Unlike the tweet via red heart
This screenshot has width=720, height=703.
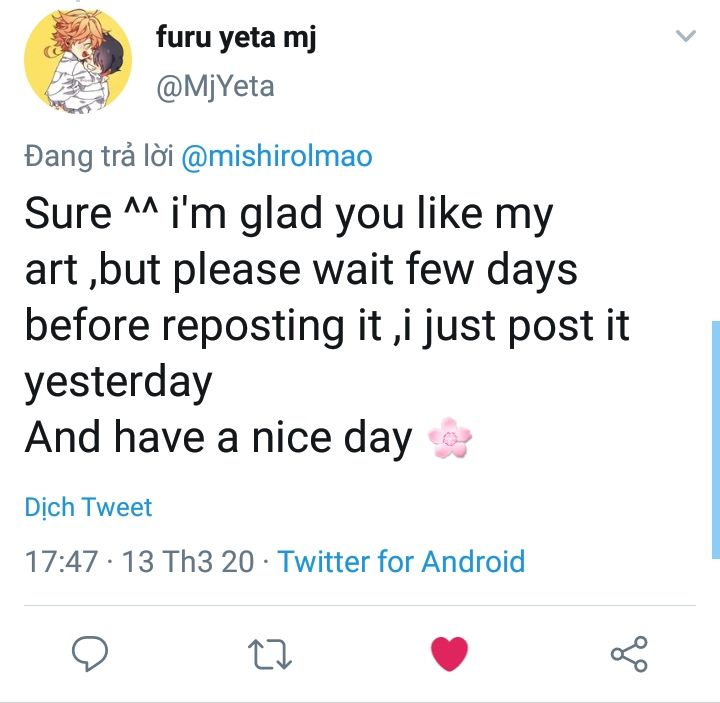click(449, 654)
